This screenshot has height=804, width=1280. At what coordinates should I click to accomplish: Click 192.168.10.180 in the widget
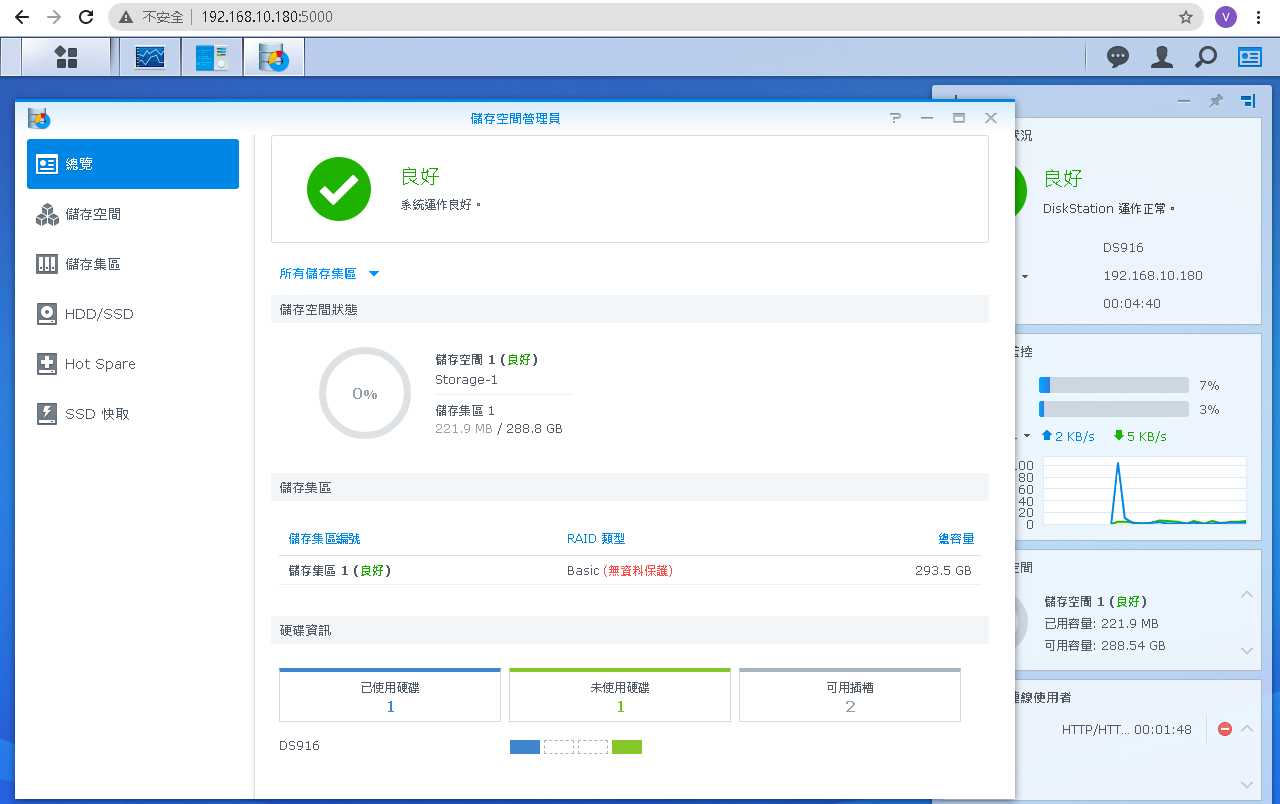(x=1153, y=275)
